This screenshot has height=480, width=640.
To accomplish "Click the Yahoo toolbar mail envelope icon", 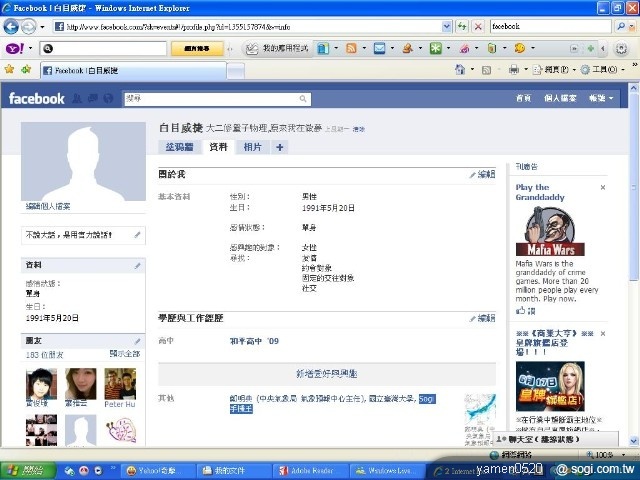I will click(379, 49).
